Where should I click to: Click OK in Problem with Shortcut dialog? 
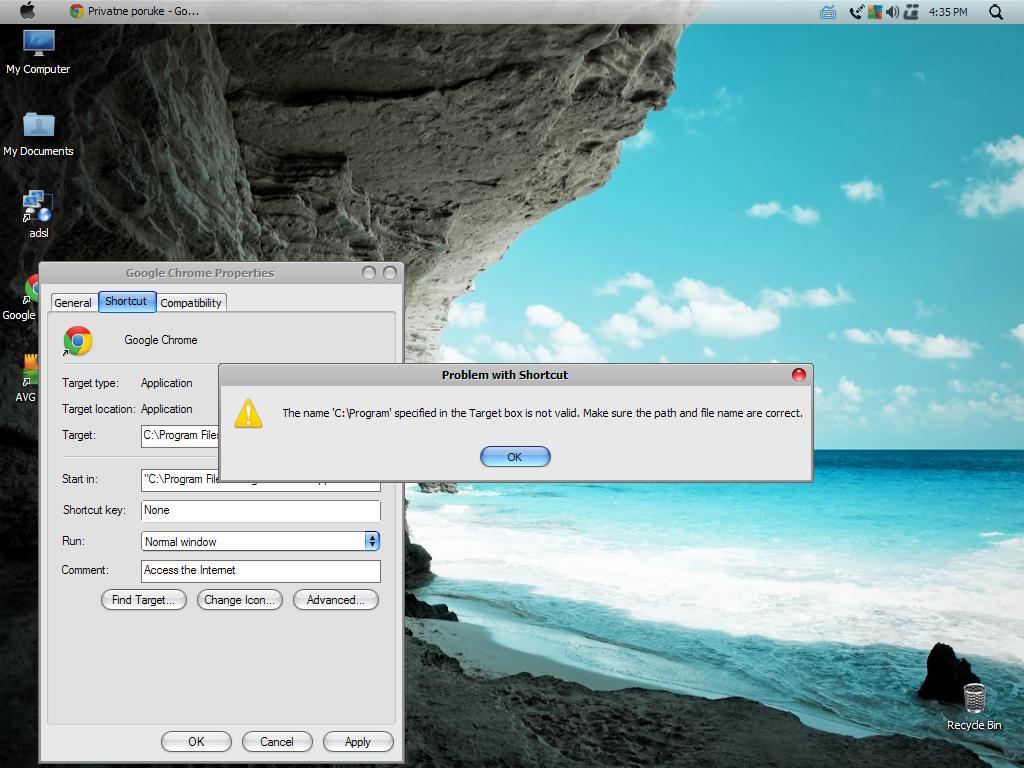(515, 456)
